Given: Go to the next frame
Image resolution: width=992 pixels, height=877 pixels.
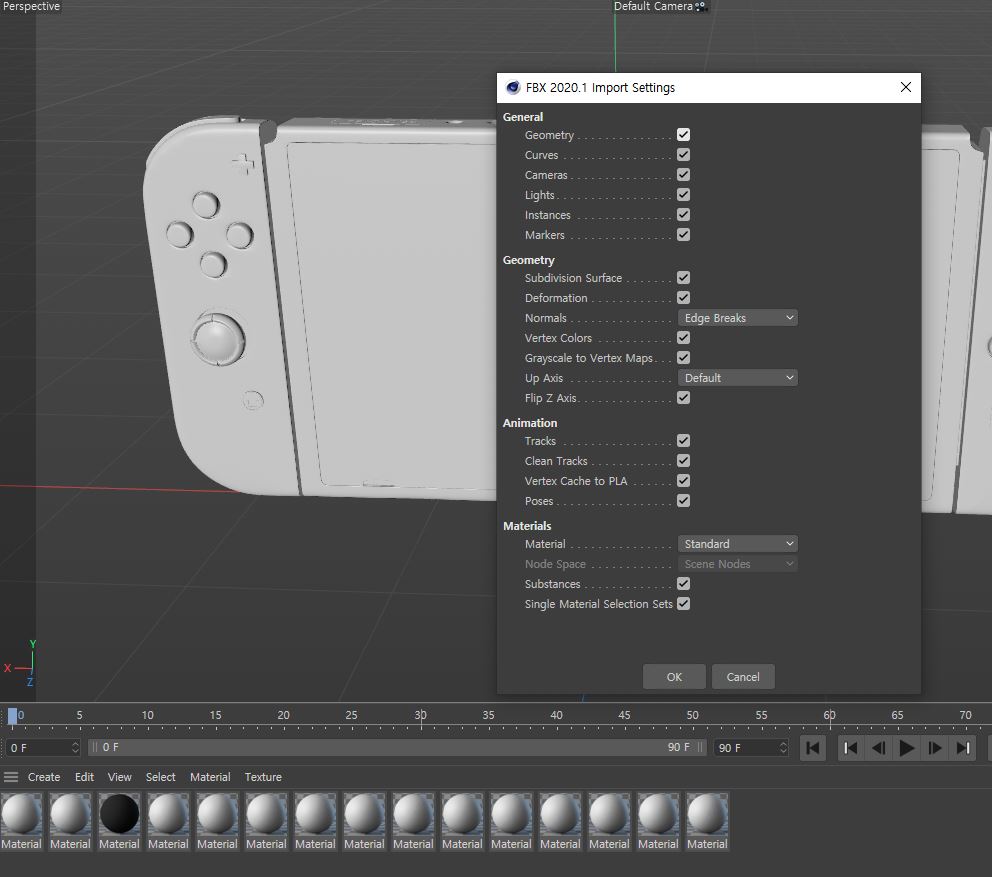Looking at the screenshot, I should tap(934, 748).
